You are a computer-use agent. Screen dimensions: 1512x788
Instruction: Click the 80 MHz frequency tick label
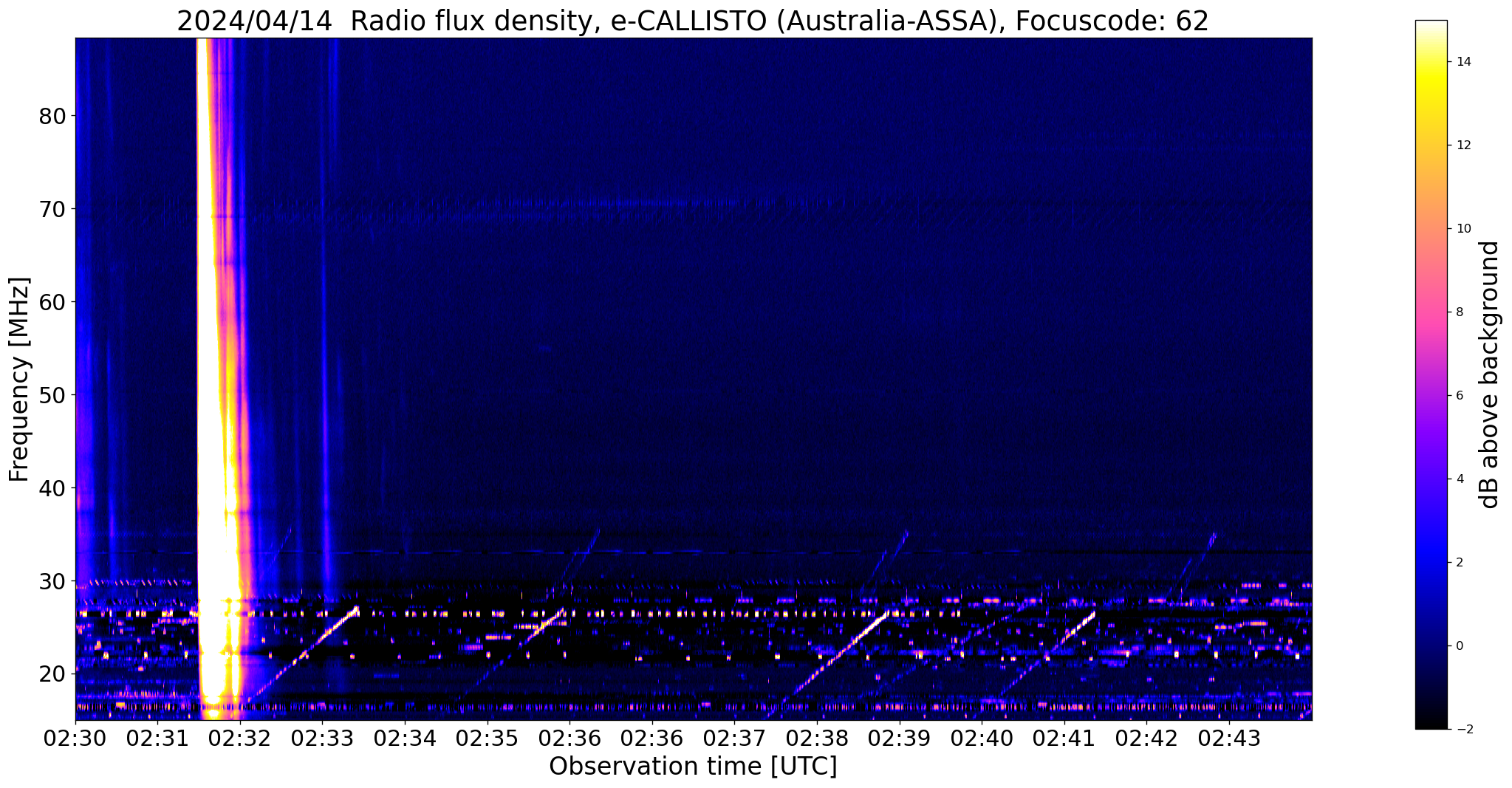tap(52, 117)
